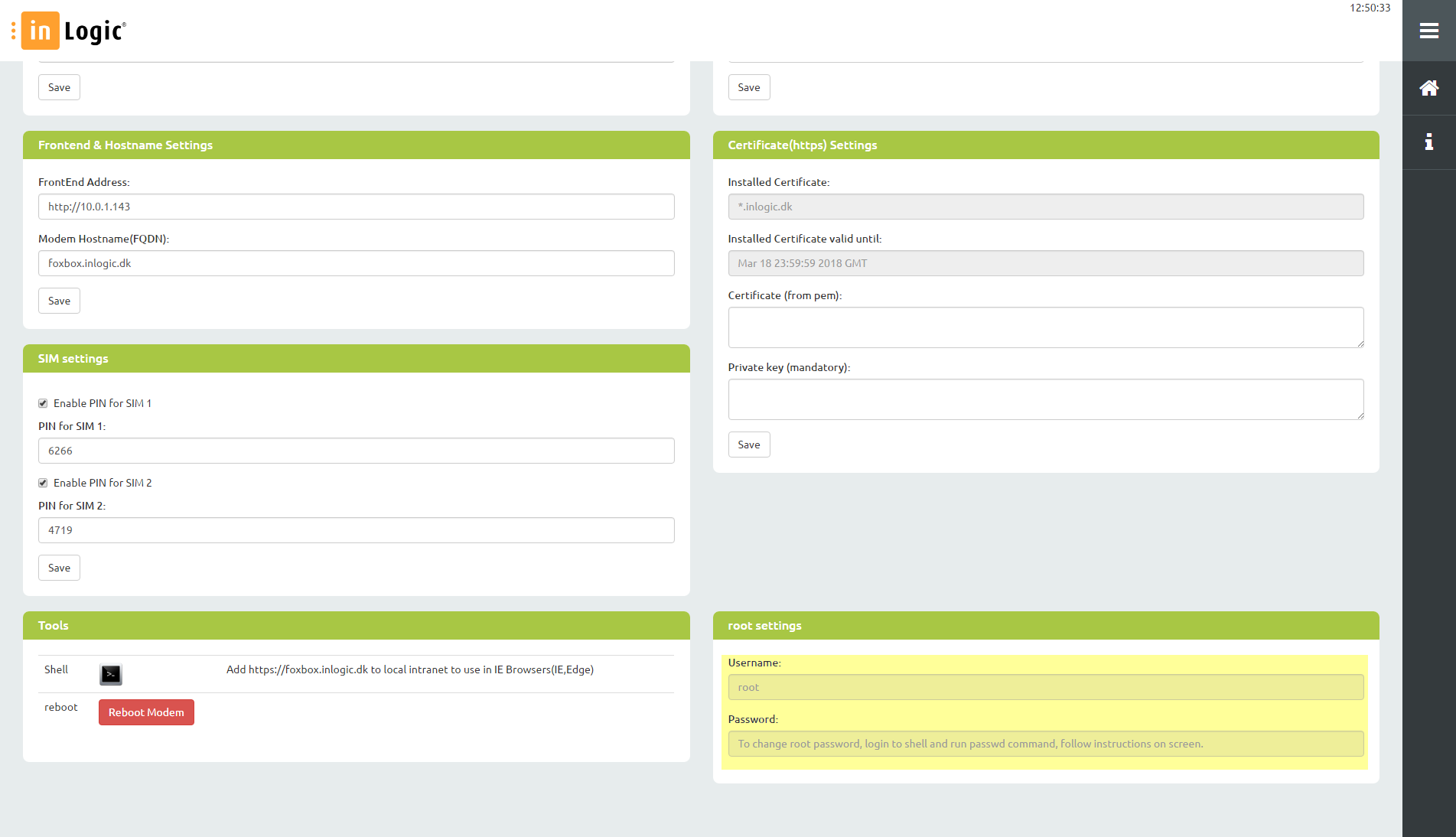
Task: Save the Frontend & Hostname settings
Action: tap(59, 301)
